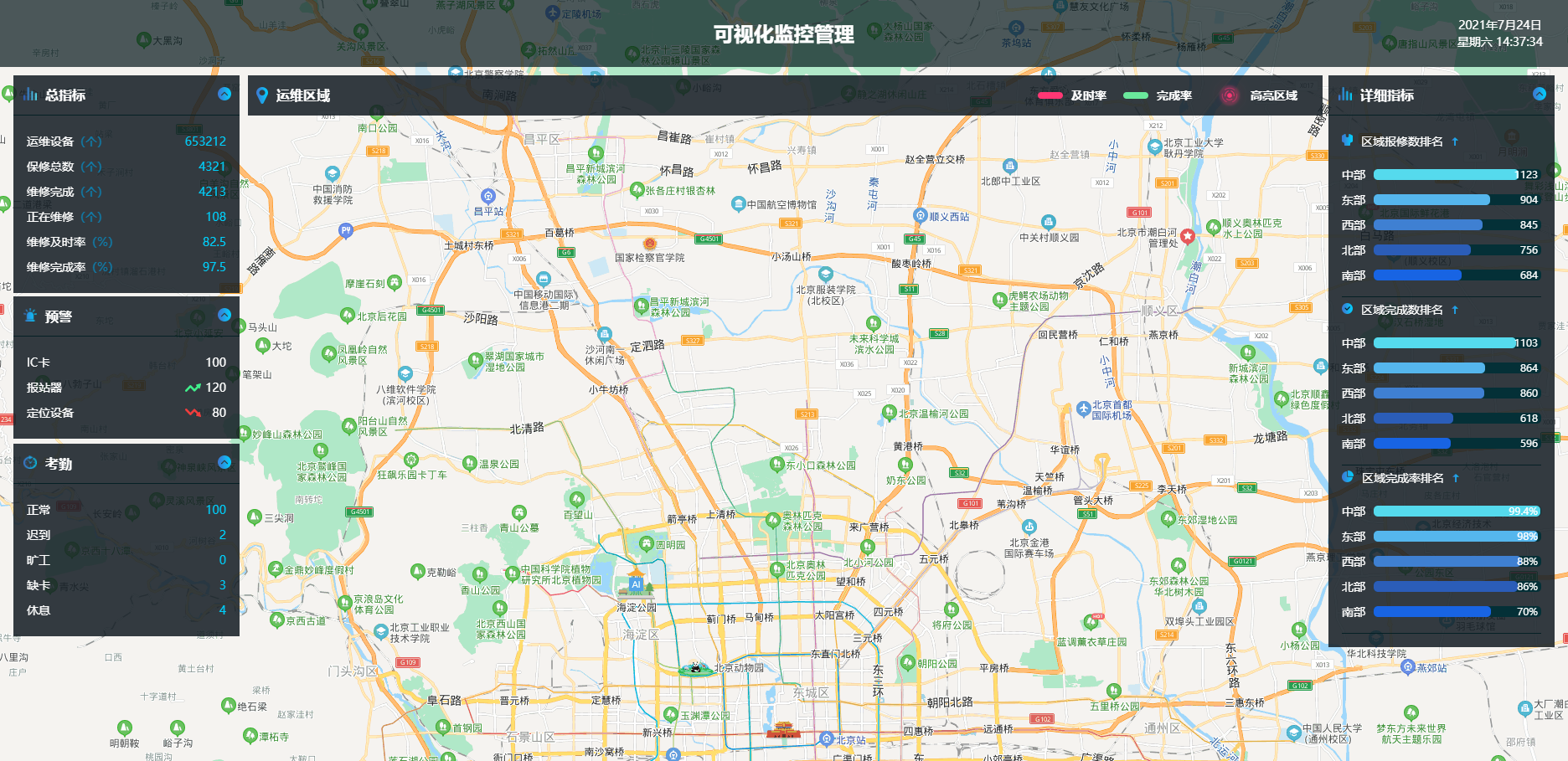Click the 运维区域 location pin icon
This screenshot has width=1568, height=761.
pos(262,95)
